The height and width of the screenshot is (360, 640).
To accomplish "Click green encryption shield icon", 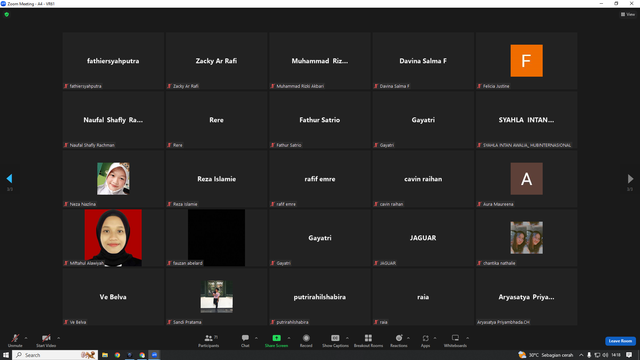I will pos(7,14).
